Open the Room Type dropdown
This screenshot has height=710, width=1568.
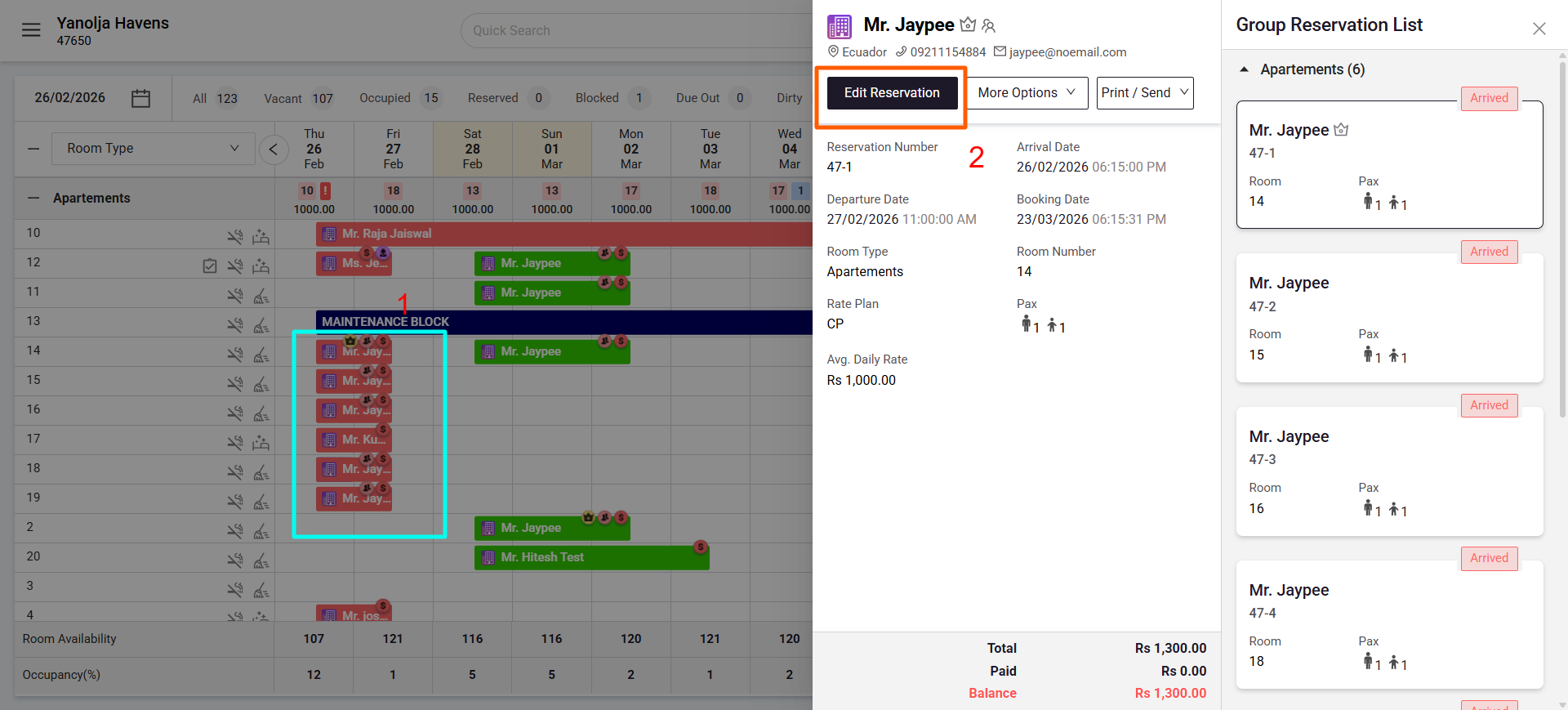pos(154,149)
